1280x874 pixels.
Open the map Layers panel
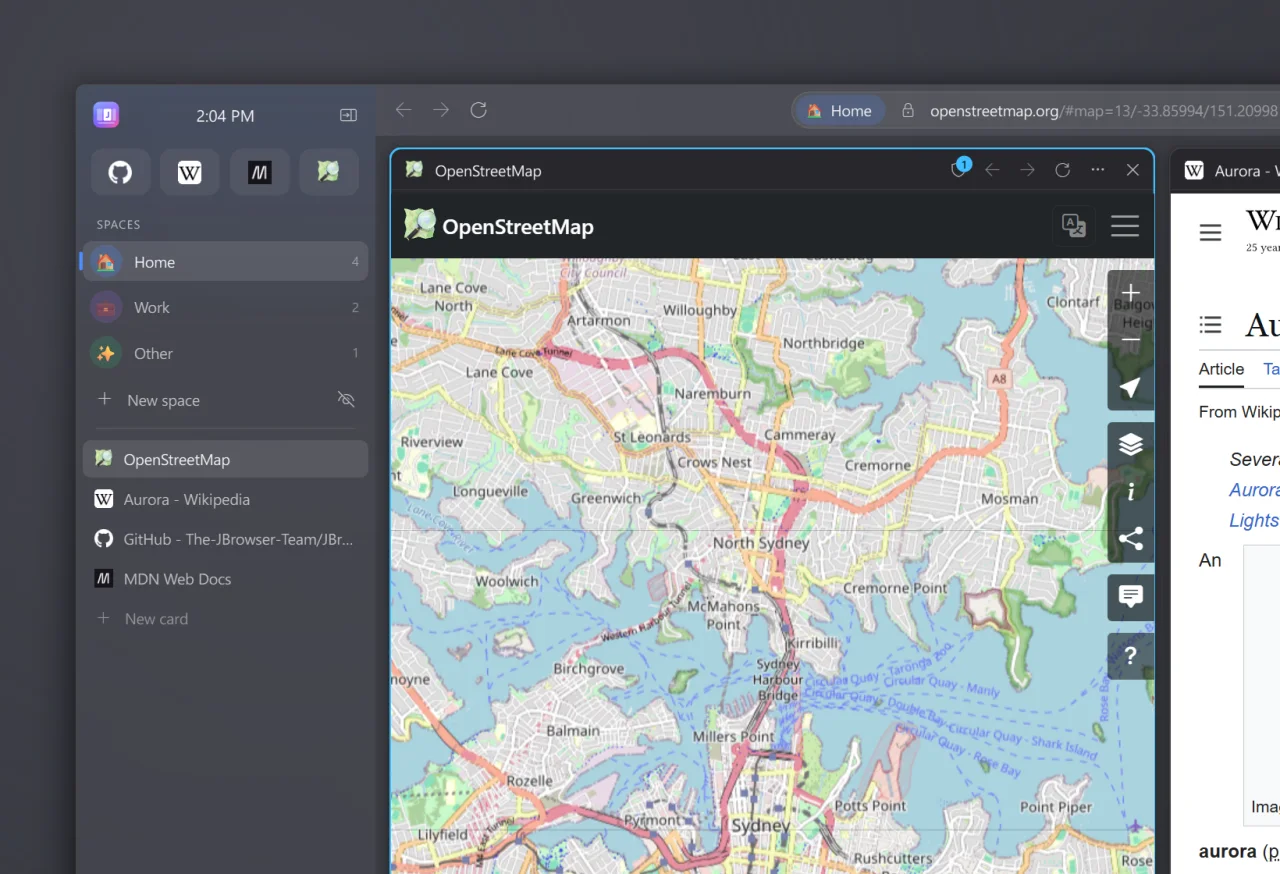[x=1131, y=445]
